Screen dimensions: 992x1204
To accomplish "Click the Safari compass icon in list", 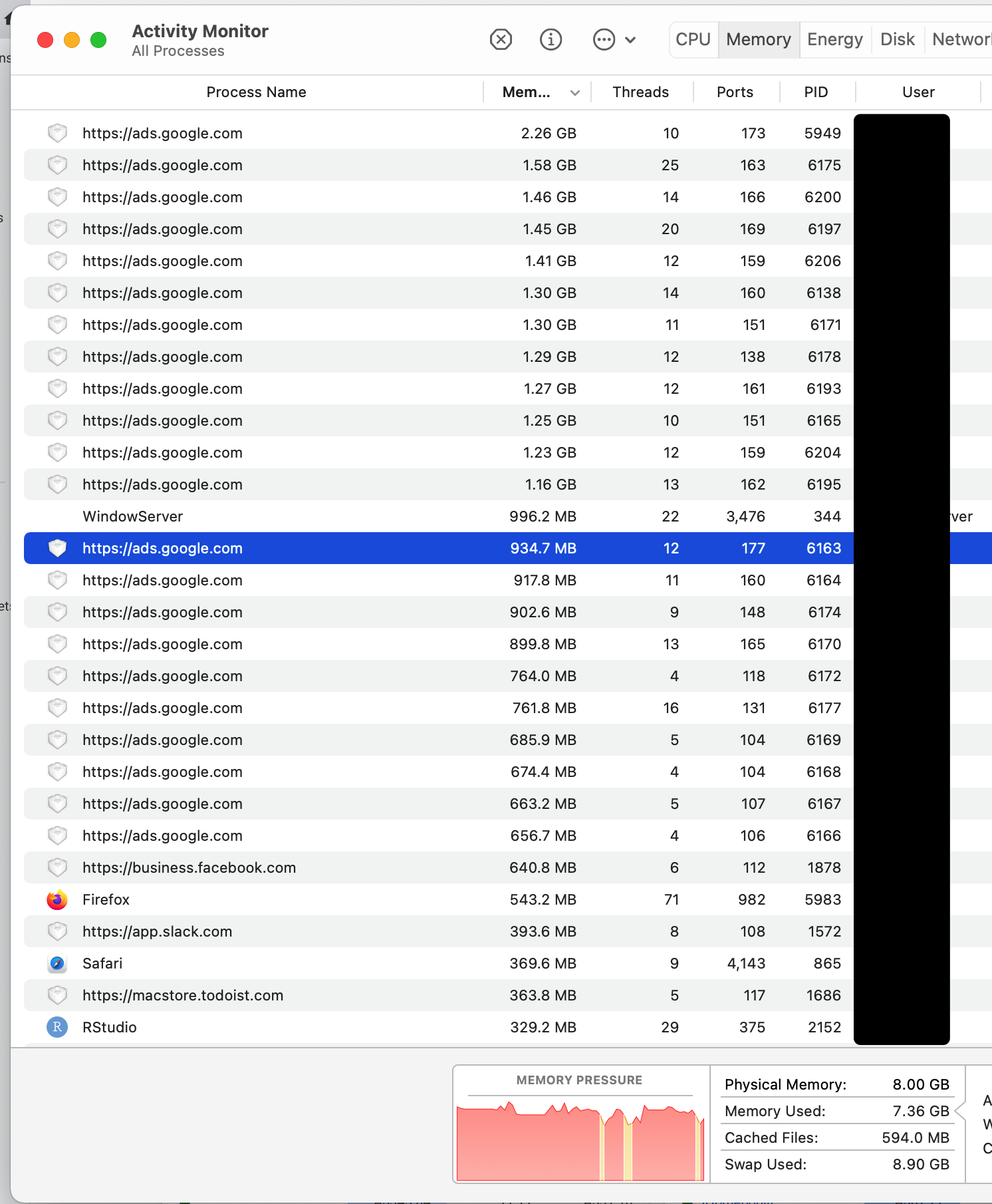I will tap(57, 964).
